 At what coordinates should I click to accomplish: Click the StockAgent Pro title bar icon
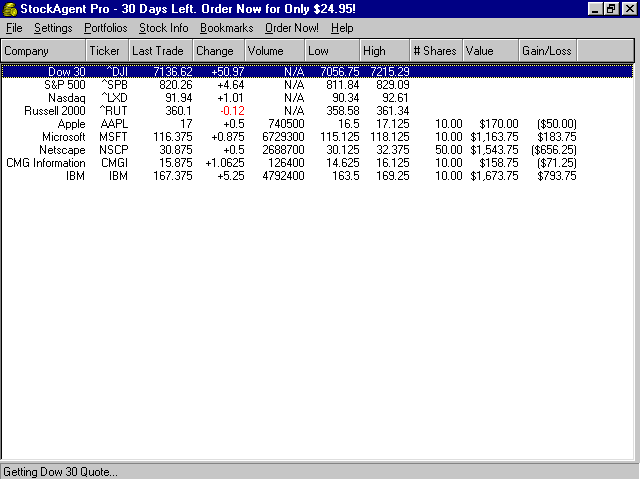click(10, 8)
